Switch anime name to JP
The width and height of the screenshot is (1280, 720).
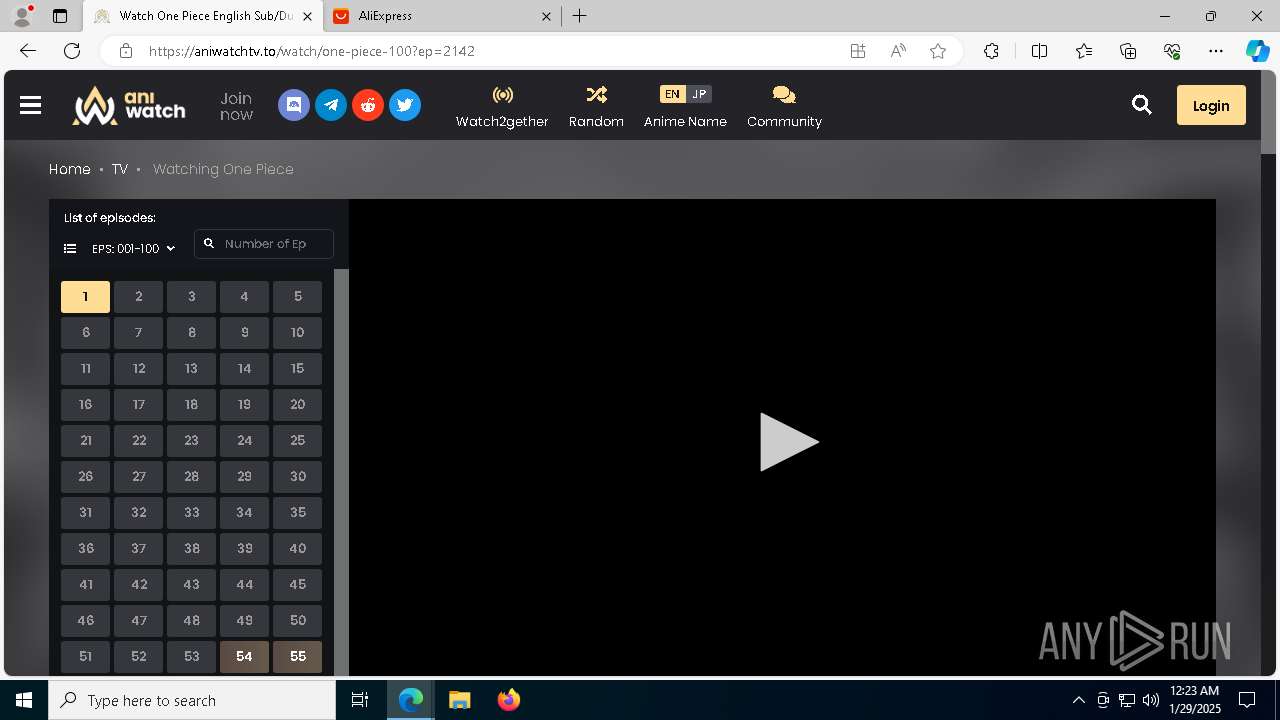(x=699, y=94)
